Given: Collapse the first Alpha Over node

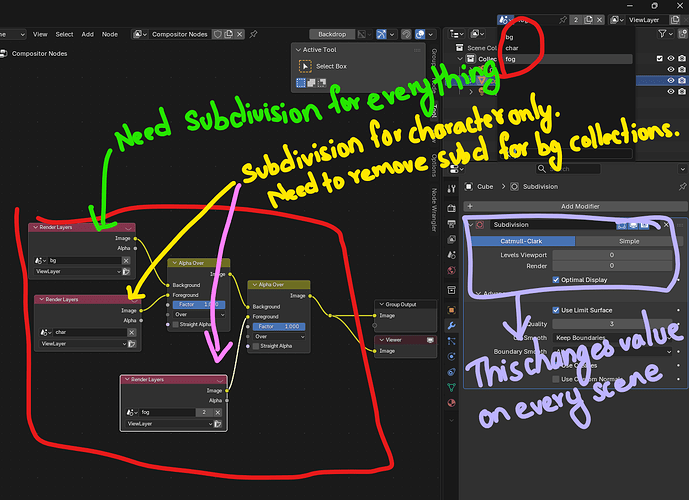Looking at the screenshot, I should point(174,263).
